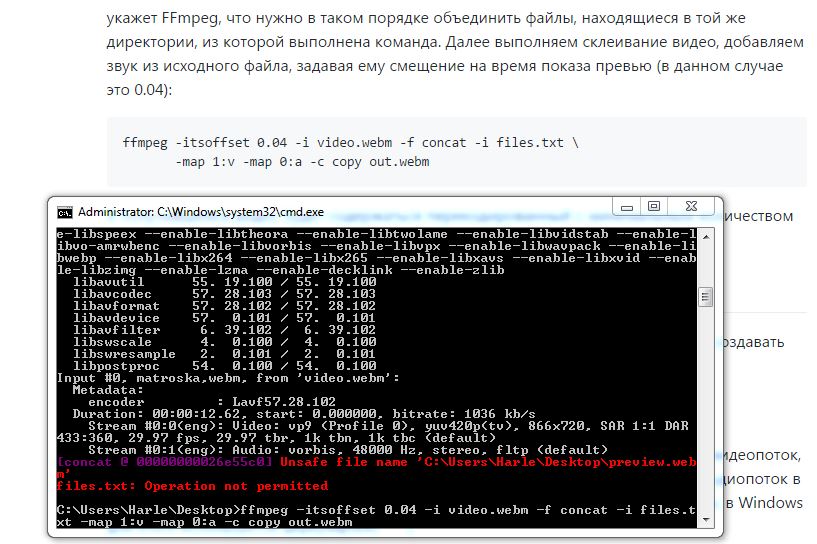Minimize the Administrator cmd.exe window

[627, 207]
